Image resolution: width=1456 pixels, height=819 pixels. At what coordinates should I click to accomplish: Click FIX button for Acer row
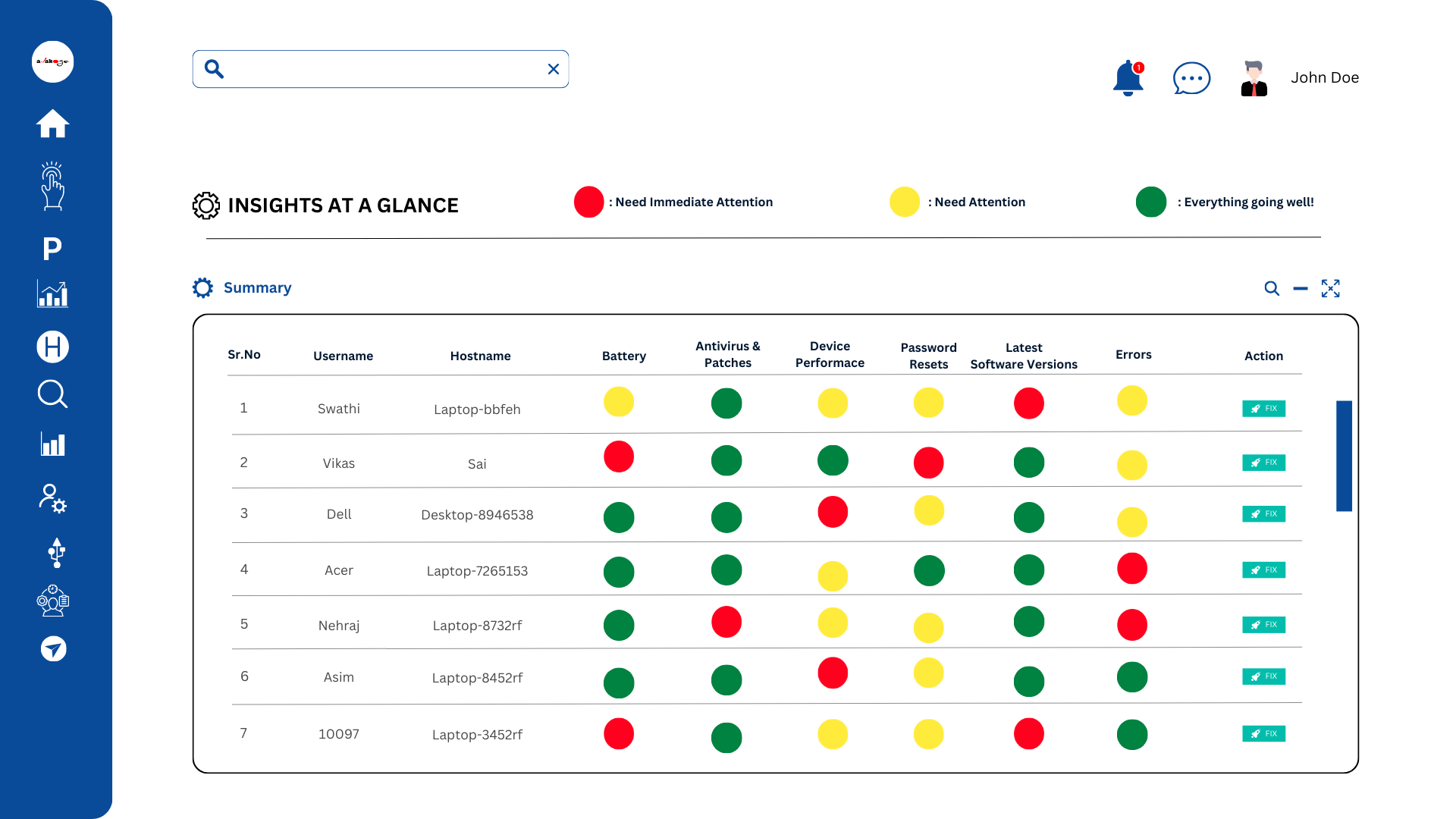click(1263, 570)
